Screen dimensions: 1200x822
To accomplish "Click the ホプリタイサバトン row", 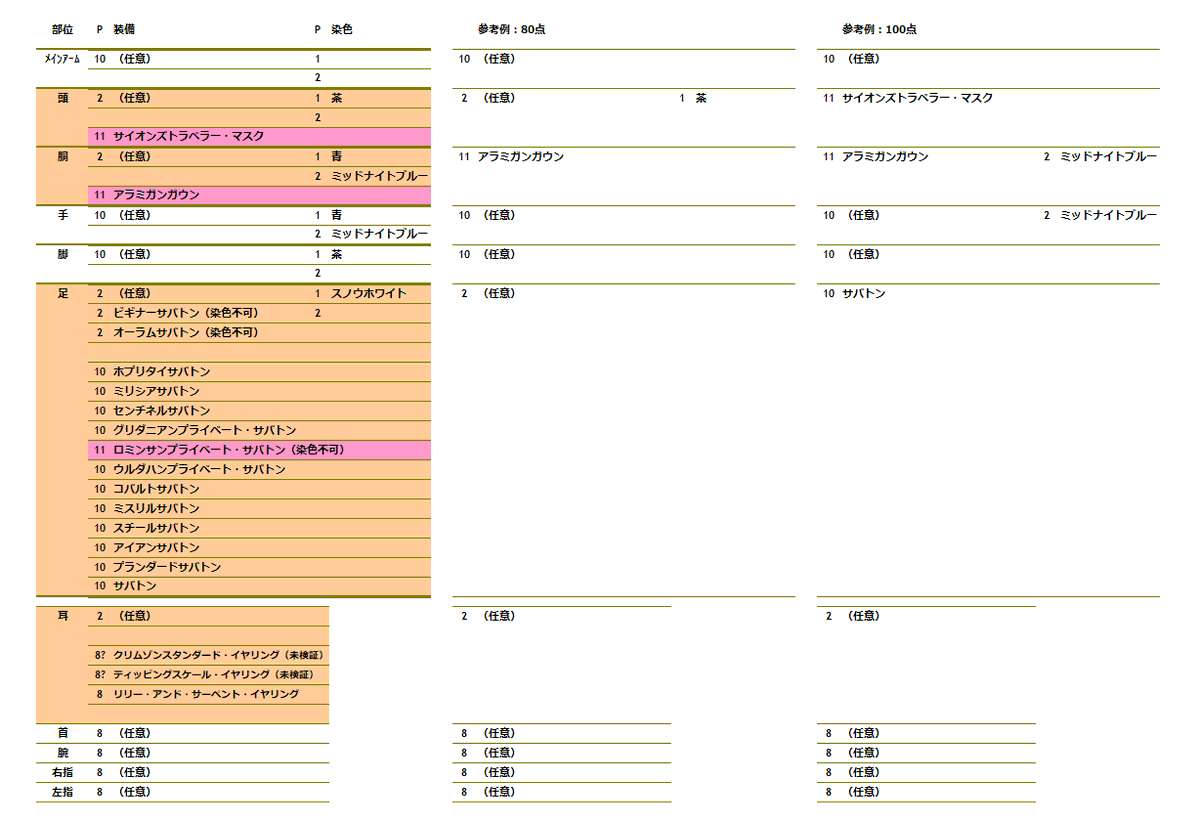I will [x=259, y=372].
